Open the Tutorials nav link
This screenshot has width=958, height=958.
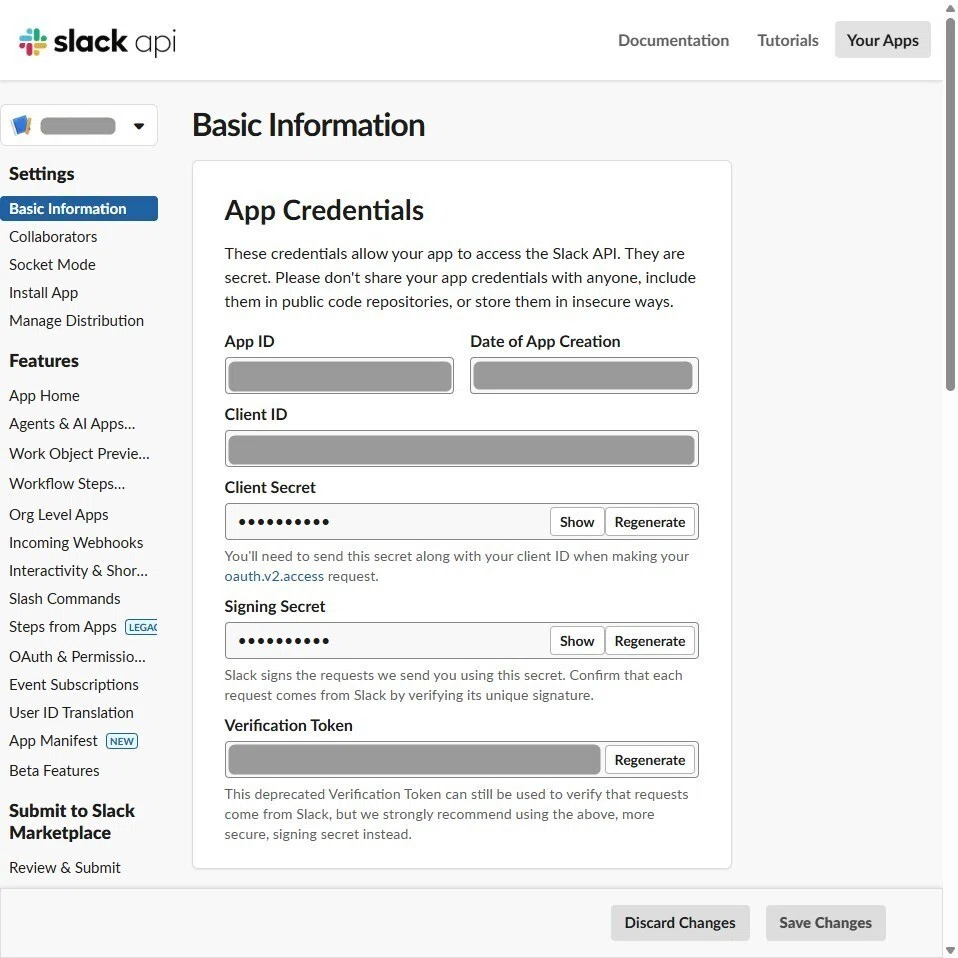[788, 40]
